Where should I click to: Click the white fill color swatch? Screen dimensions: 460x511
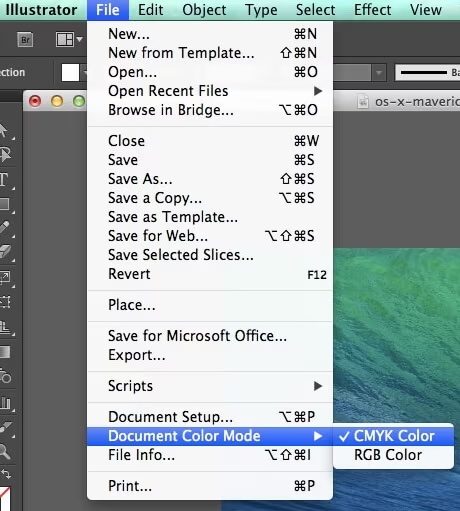[x=70, y=72]
